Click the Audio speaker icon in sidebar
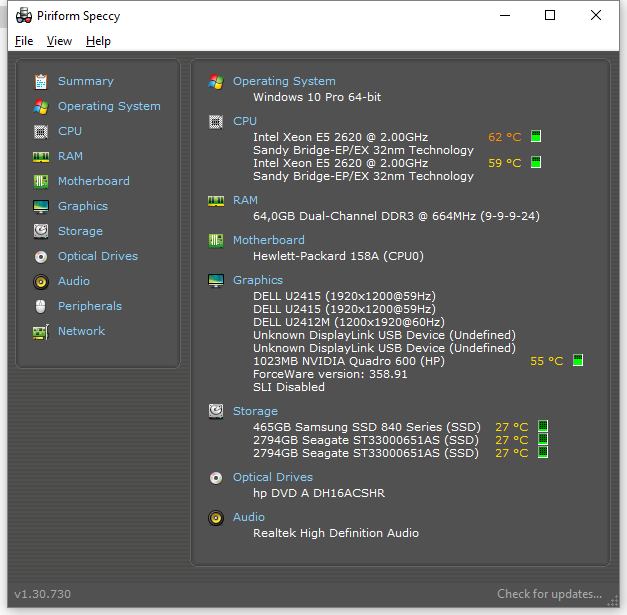The height and width of the screenshot is (615, 627). tap(41, 282)
